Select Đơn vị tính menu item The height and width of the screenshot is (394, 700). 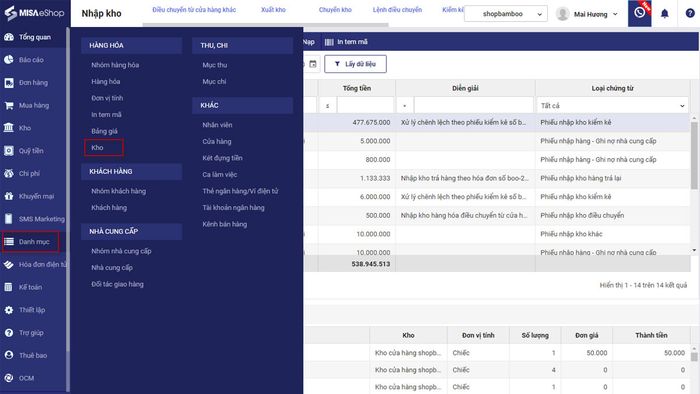click(x=107, y=98)
